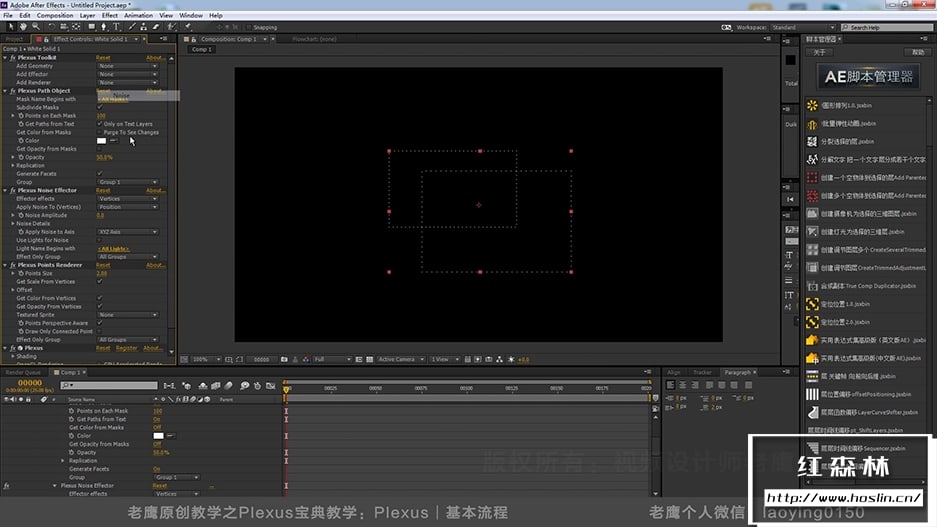Open Add Geometry dropdown
The height and width of the screenshot is (527, 937).
click(x=128, y=66)
